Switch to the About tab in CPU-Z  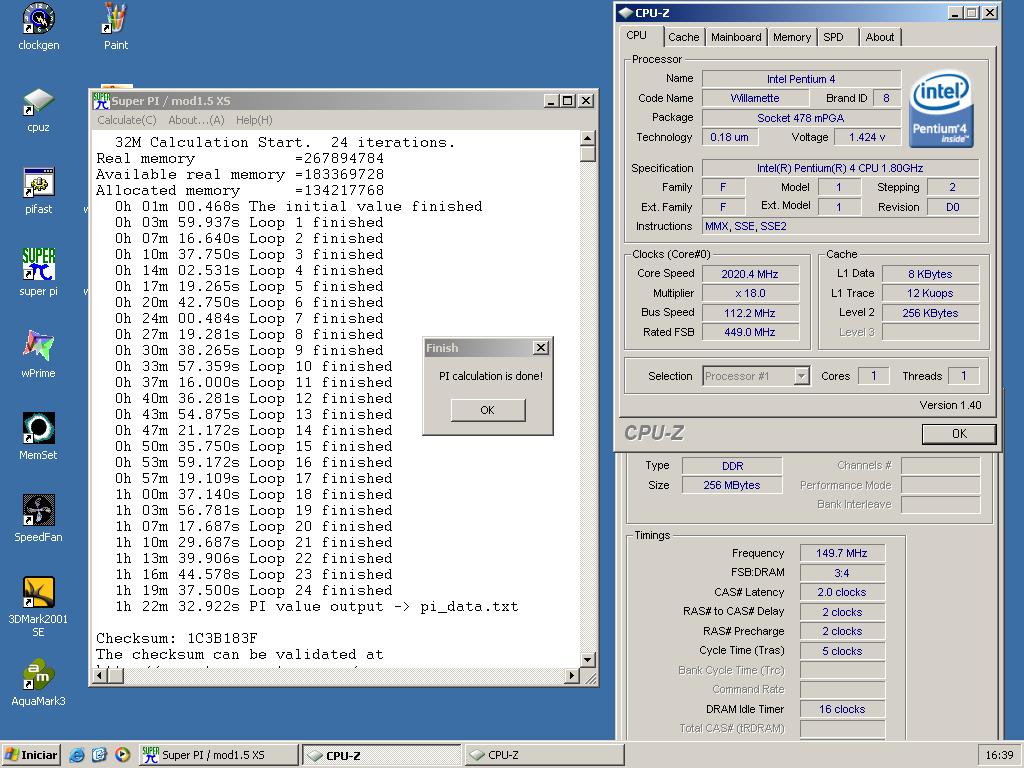point(880,37)
